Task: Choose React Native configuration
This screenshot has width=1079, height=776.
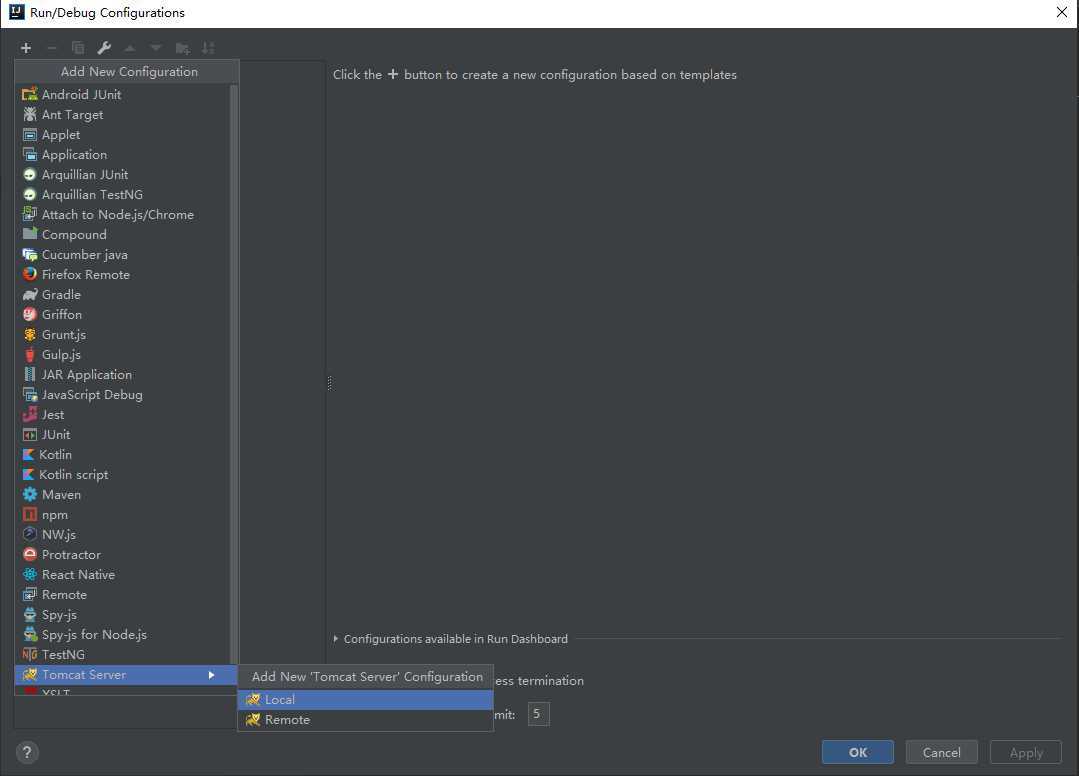Action: (x=122, y=574)
